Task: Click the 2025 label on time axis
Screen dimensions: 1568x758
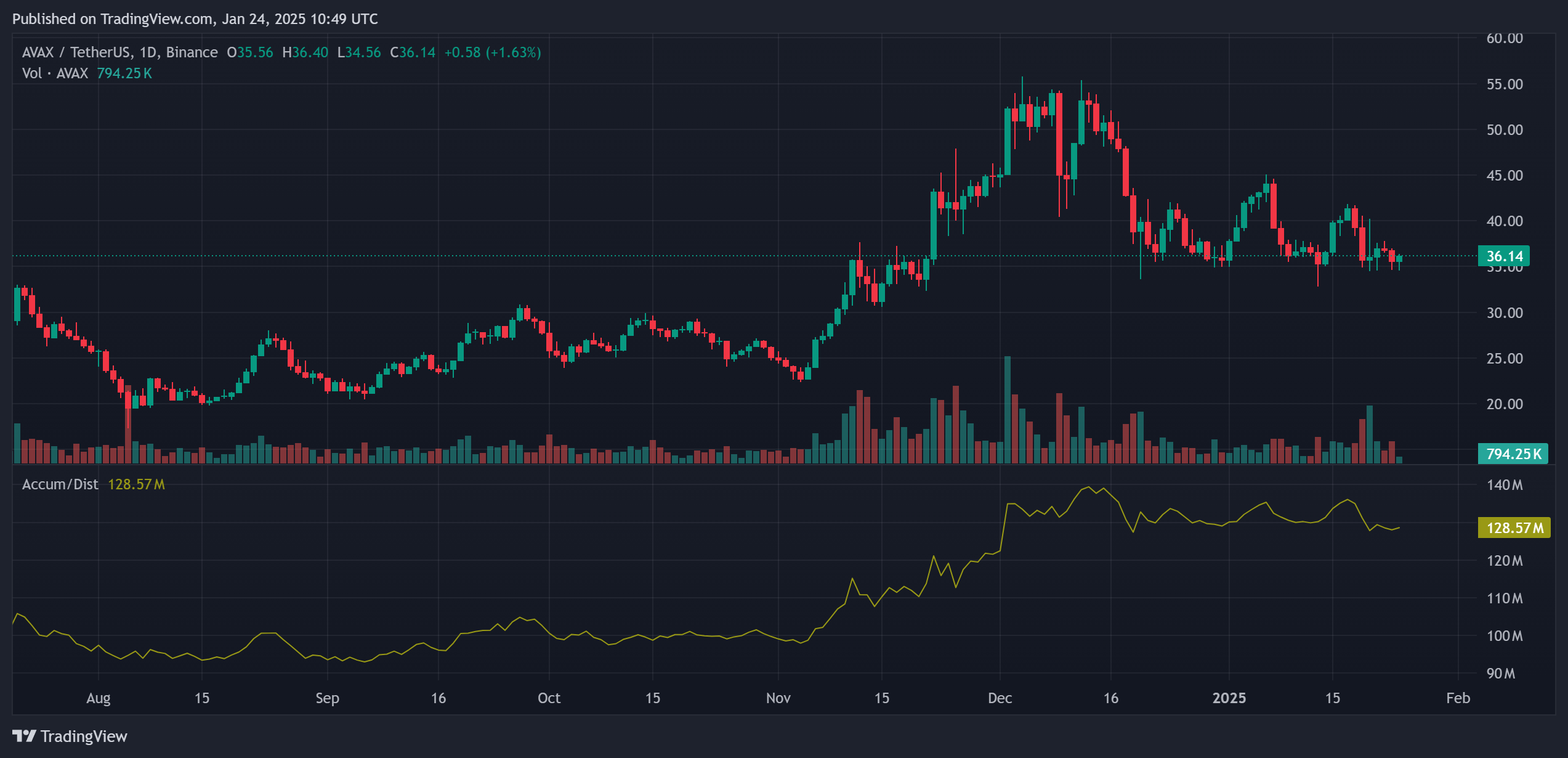Action: pyautogui.click(x=1229, y=698)
